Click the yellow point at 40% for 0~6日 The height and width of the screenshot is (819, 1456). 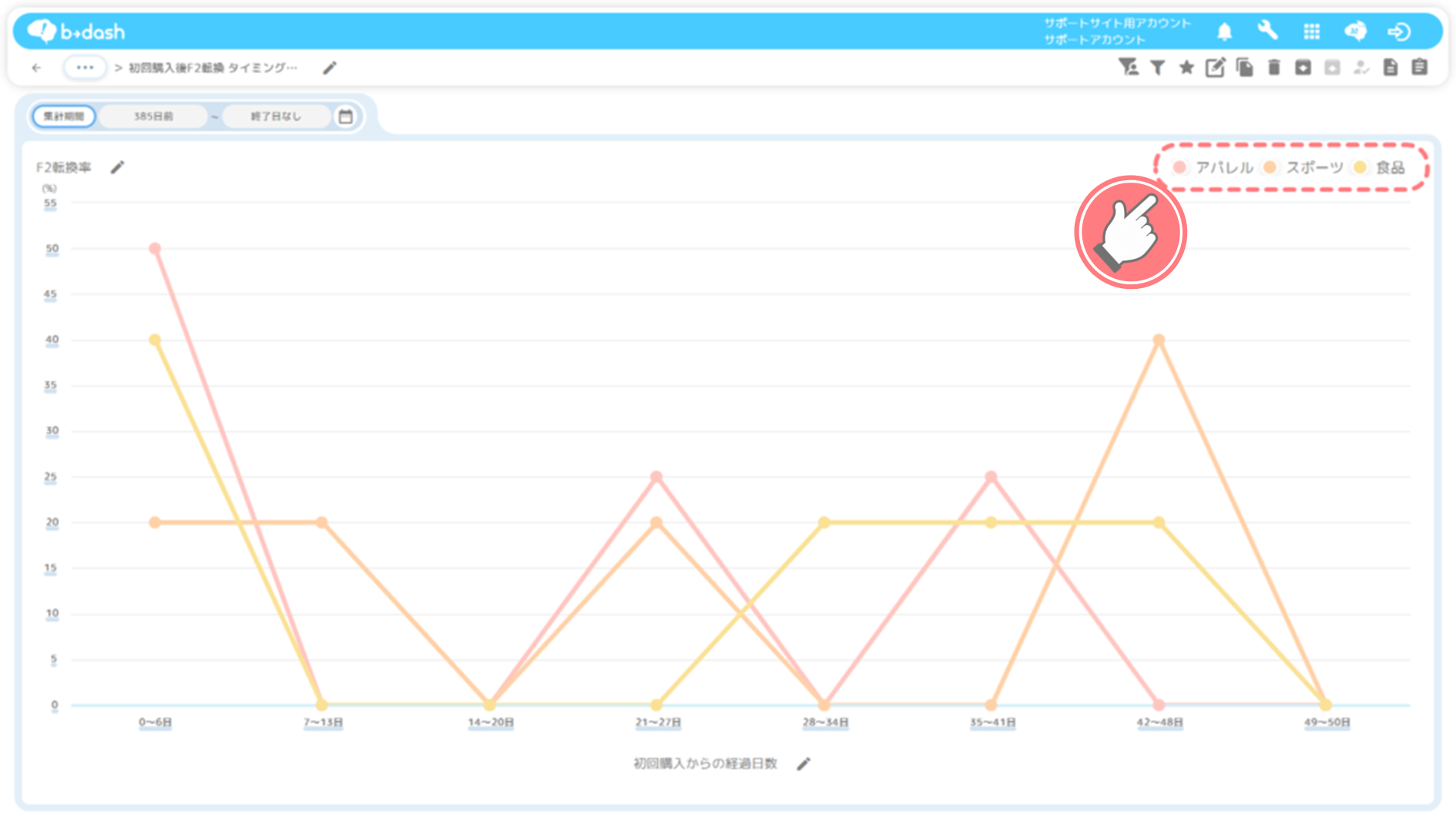tap(155, 340)
